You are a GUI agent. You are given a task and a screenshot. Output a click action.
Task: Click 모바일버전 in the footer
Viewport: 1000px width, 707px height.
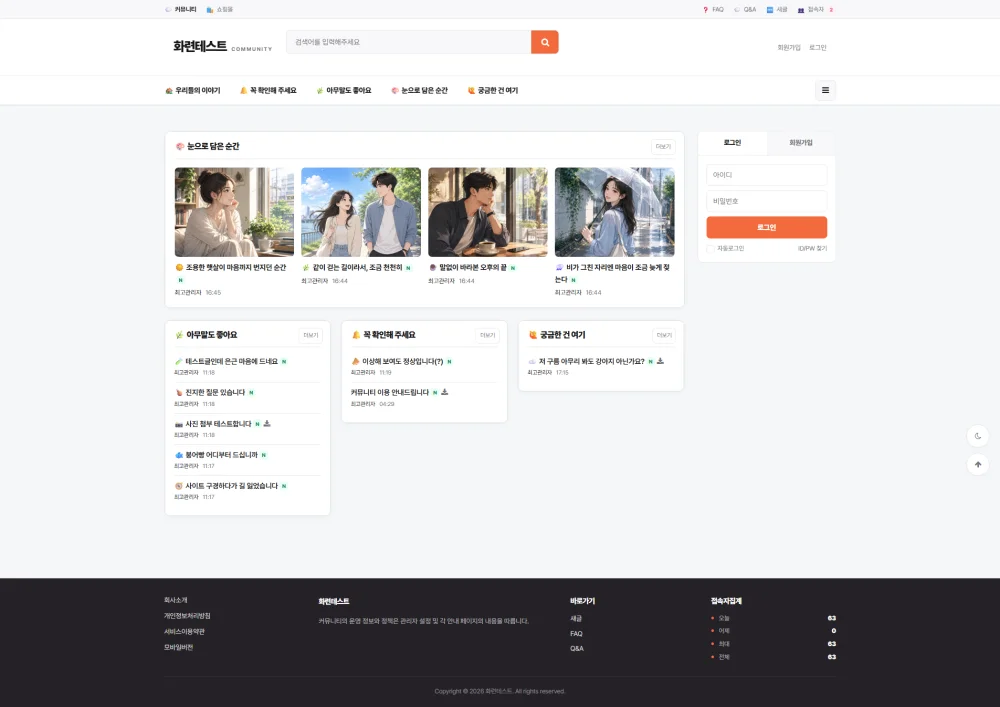(x=179, y=647)
